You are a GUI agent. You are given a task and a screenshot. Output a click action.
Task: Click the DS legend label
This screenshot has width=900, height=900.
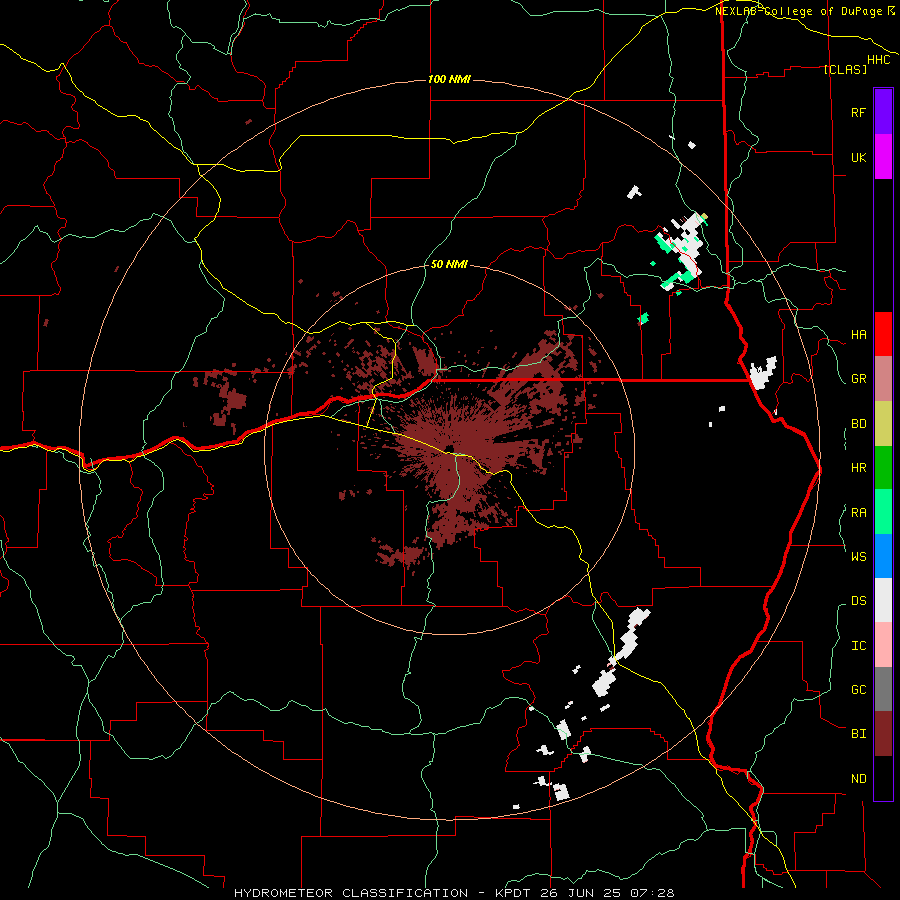pos(858,601)
